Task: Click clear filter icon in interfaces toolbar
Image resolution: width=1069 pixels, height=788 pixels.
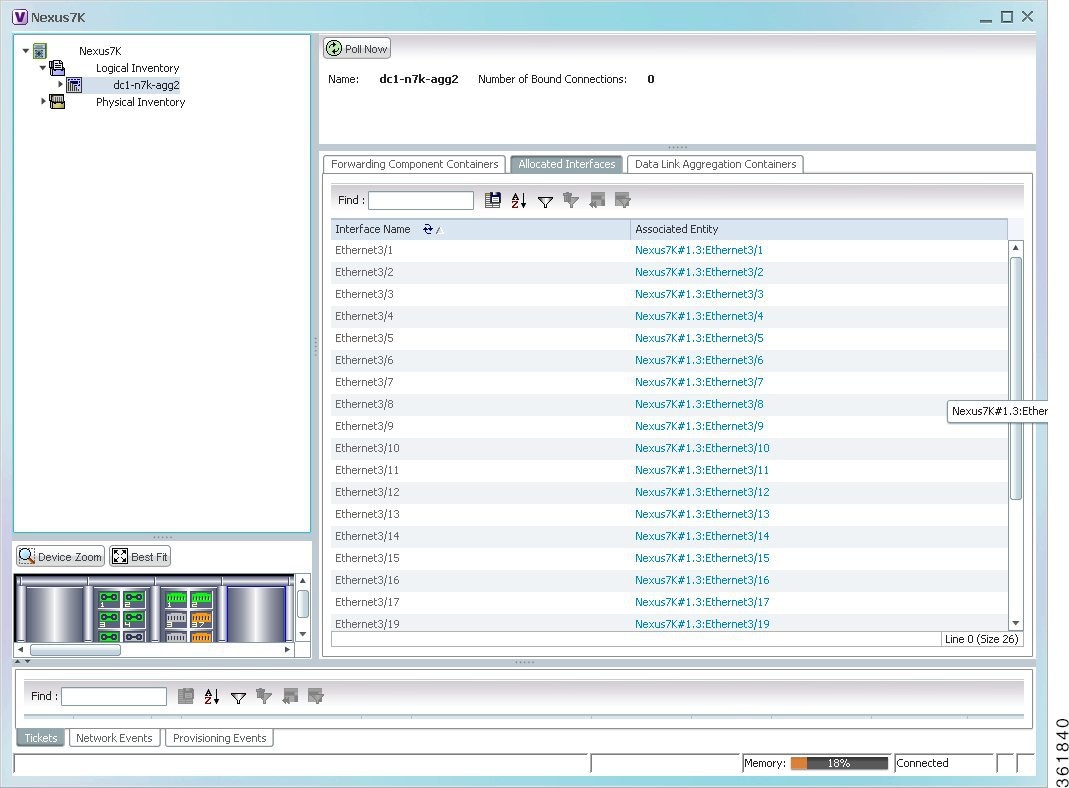Action: click(x=571, y=200)
